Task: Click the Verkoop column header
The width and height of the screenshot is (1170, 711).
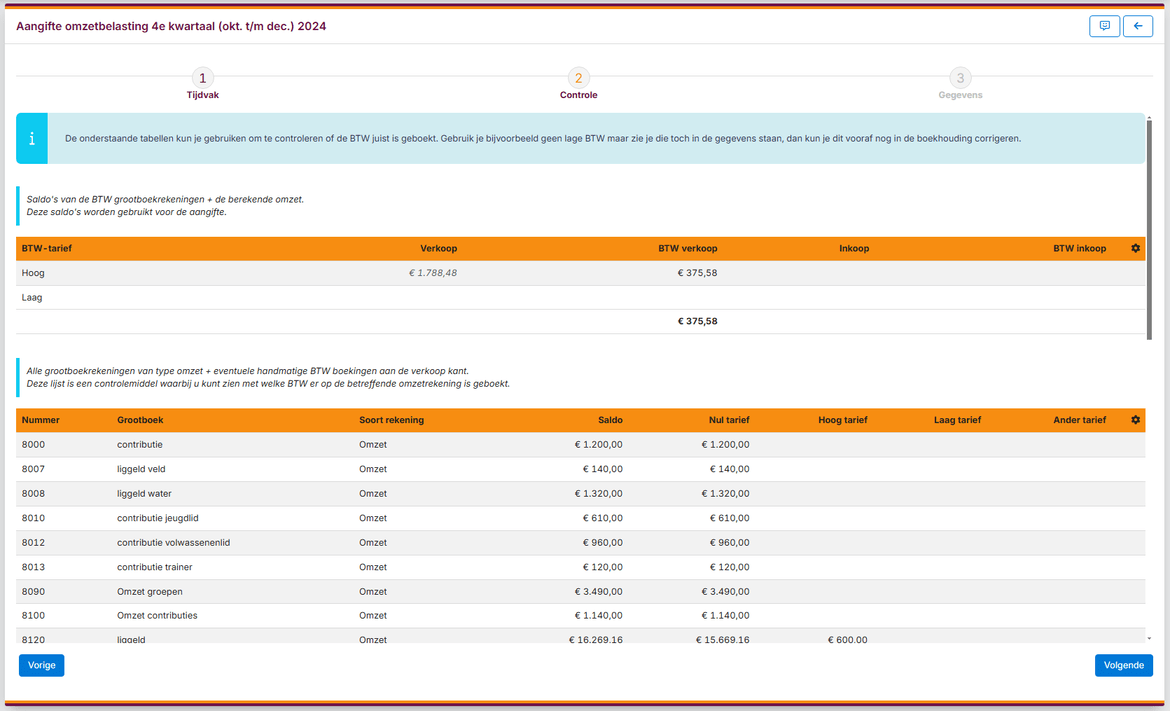Action: point(439,248)
